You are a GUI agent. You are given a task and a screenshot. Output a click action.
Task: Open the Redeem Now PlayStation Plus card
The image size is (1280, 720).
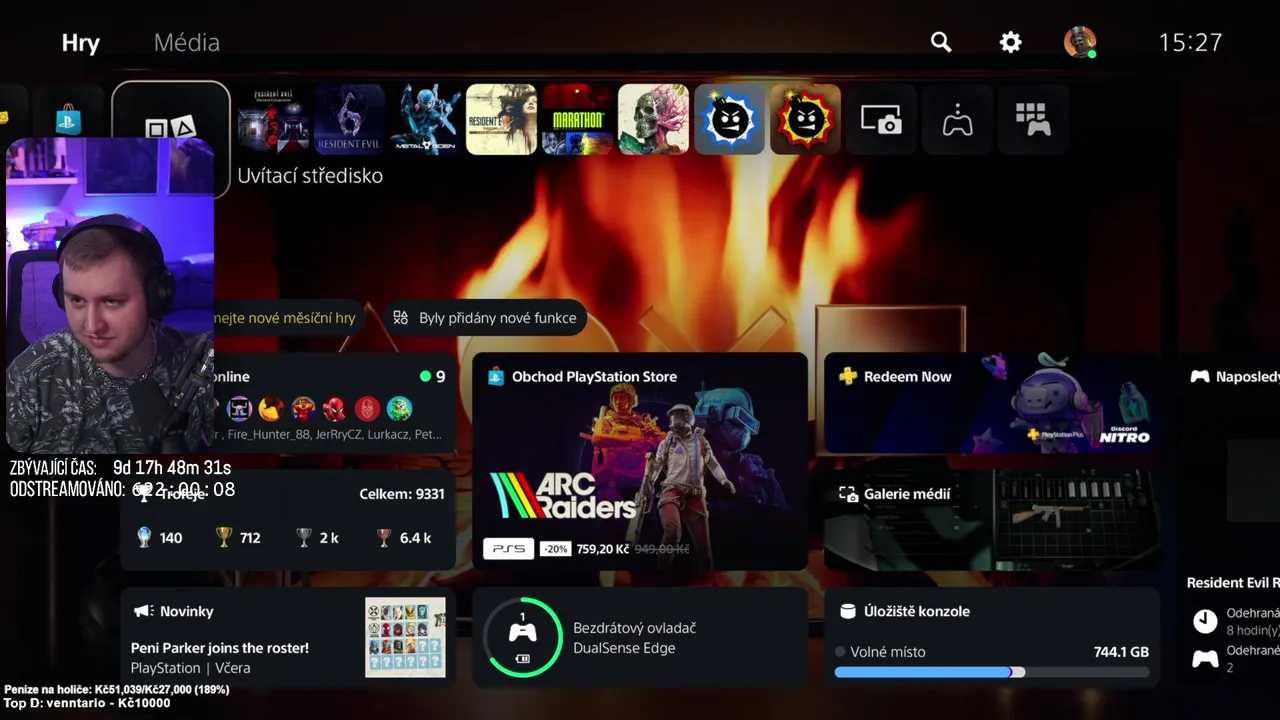[992, 403]
